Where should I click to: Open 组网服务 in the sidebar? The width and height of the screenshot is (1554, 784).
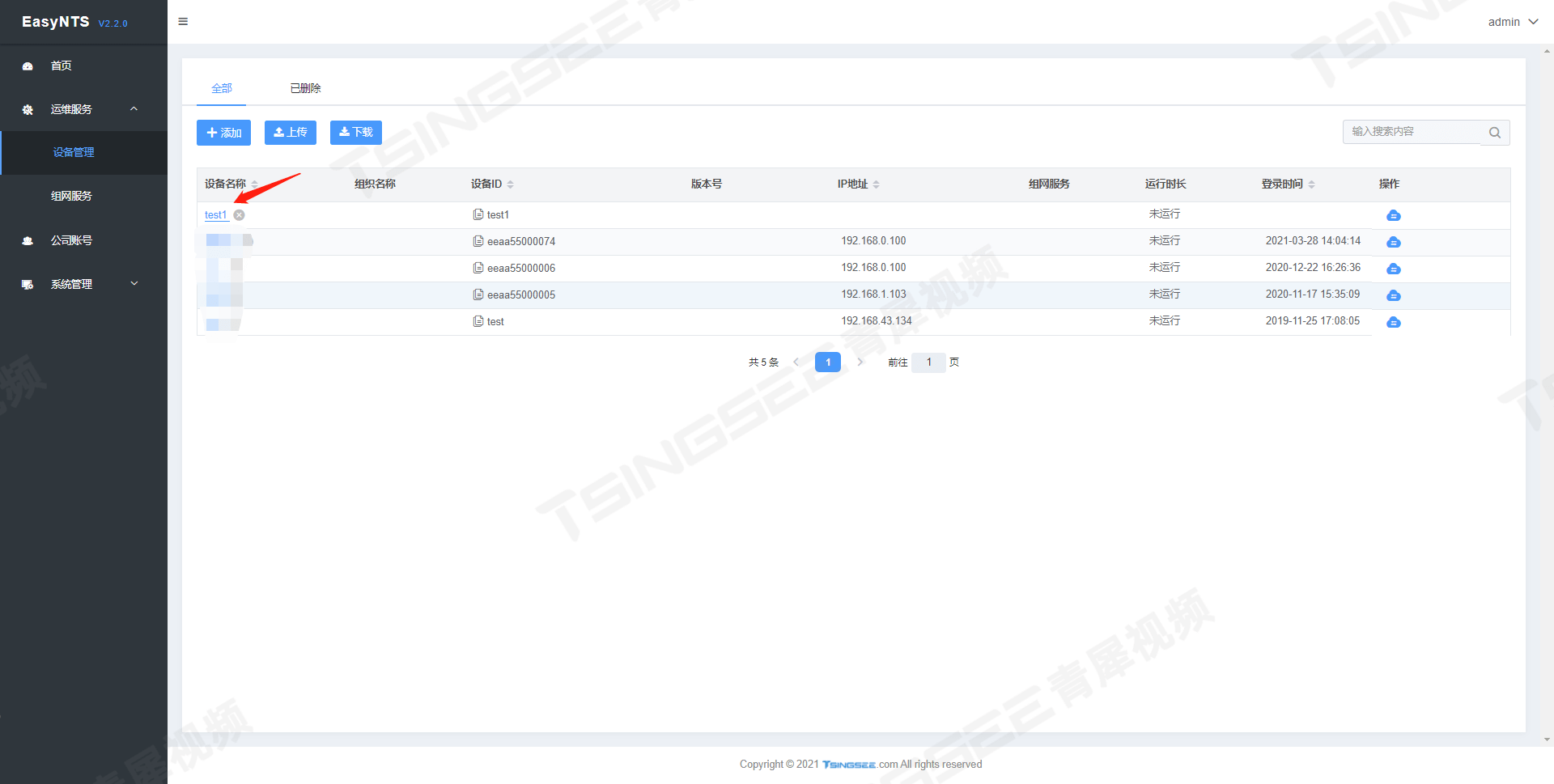pyautogui.click(x=71, y=196)
